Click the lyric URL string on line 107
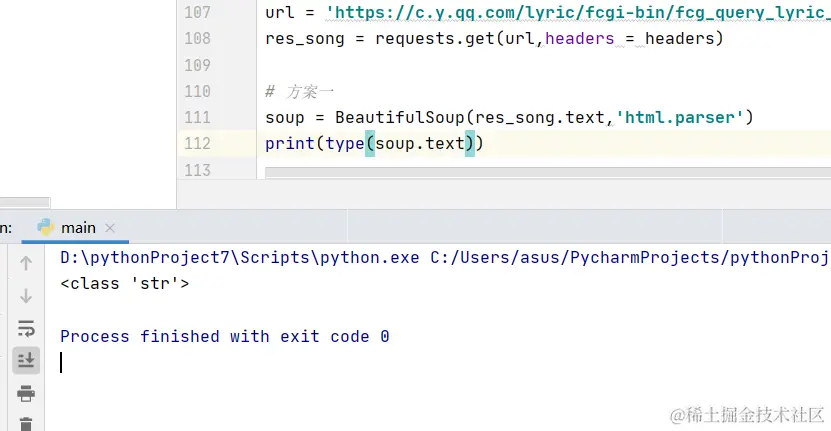Image resolution: width=831 pixels, height=431 pixels. pos(578,12)
